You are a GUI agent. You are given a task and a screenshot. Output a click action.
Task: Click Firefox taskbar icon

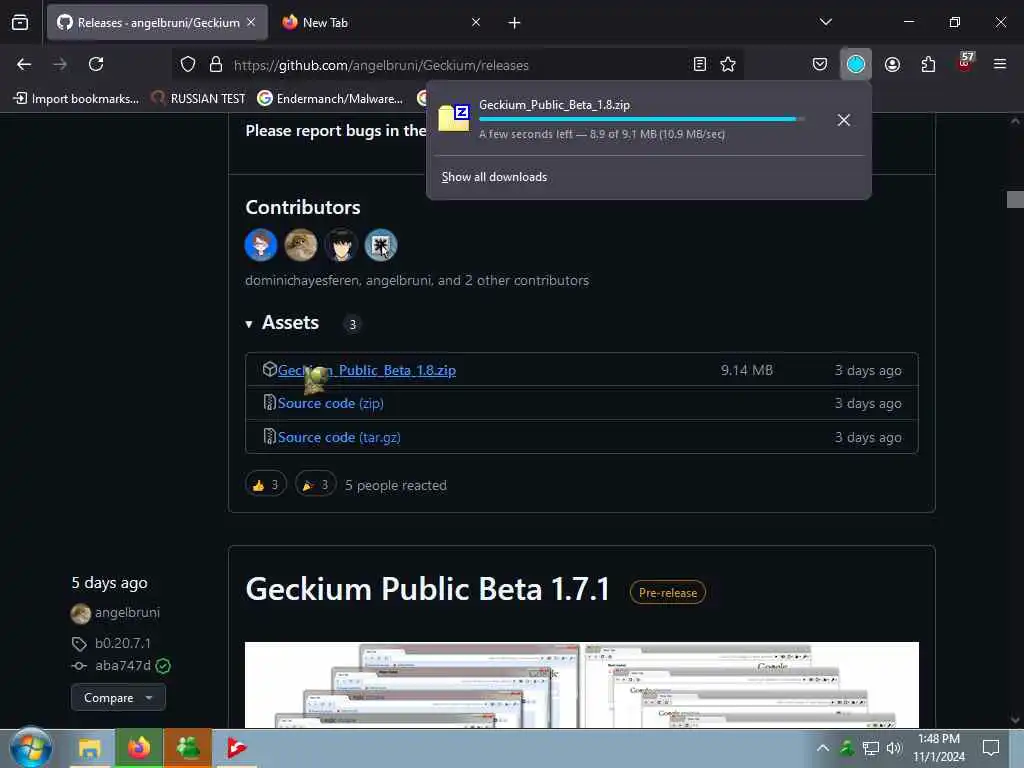point(138,748)
